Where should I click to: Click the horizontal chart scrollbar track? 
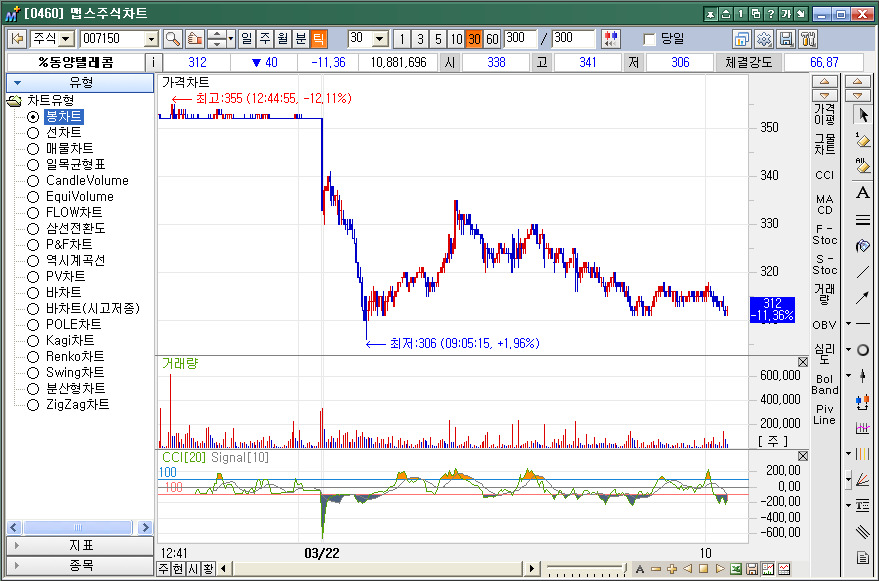378,569
